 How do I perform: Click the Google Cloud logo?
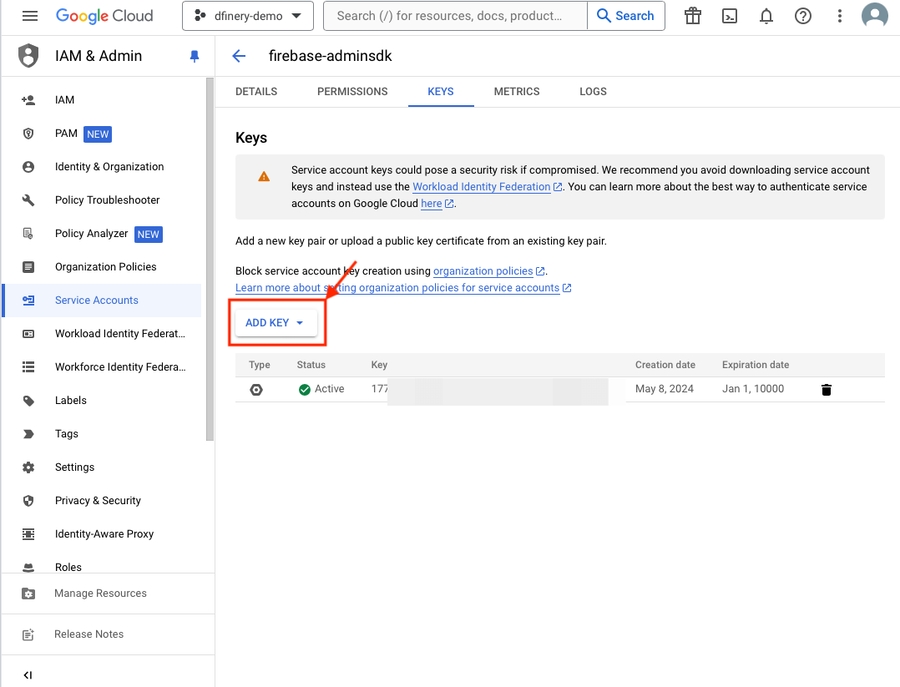tap(104, 15)
